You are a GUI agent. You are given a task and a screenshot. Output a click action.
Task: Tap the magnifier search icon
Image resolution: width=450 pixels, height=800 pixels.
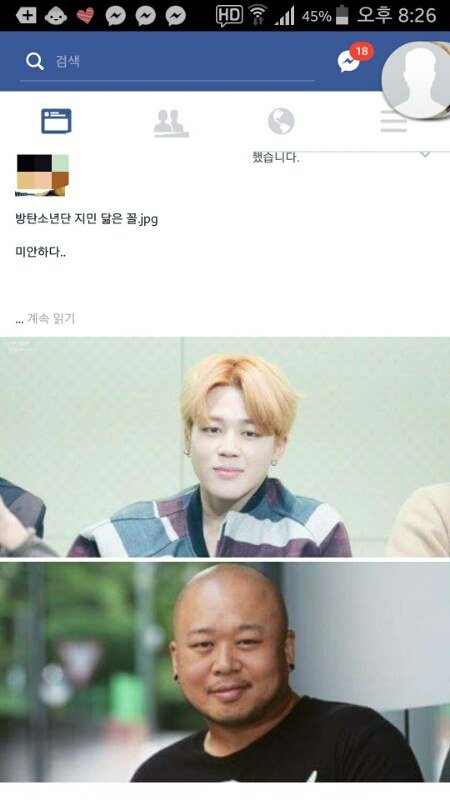(34, 61)
